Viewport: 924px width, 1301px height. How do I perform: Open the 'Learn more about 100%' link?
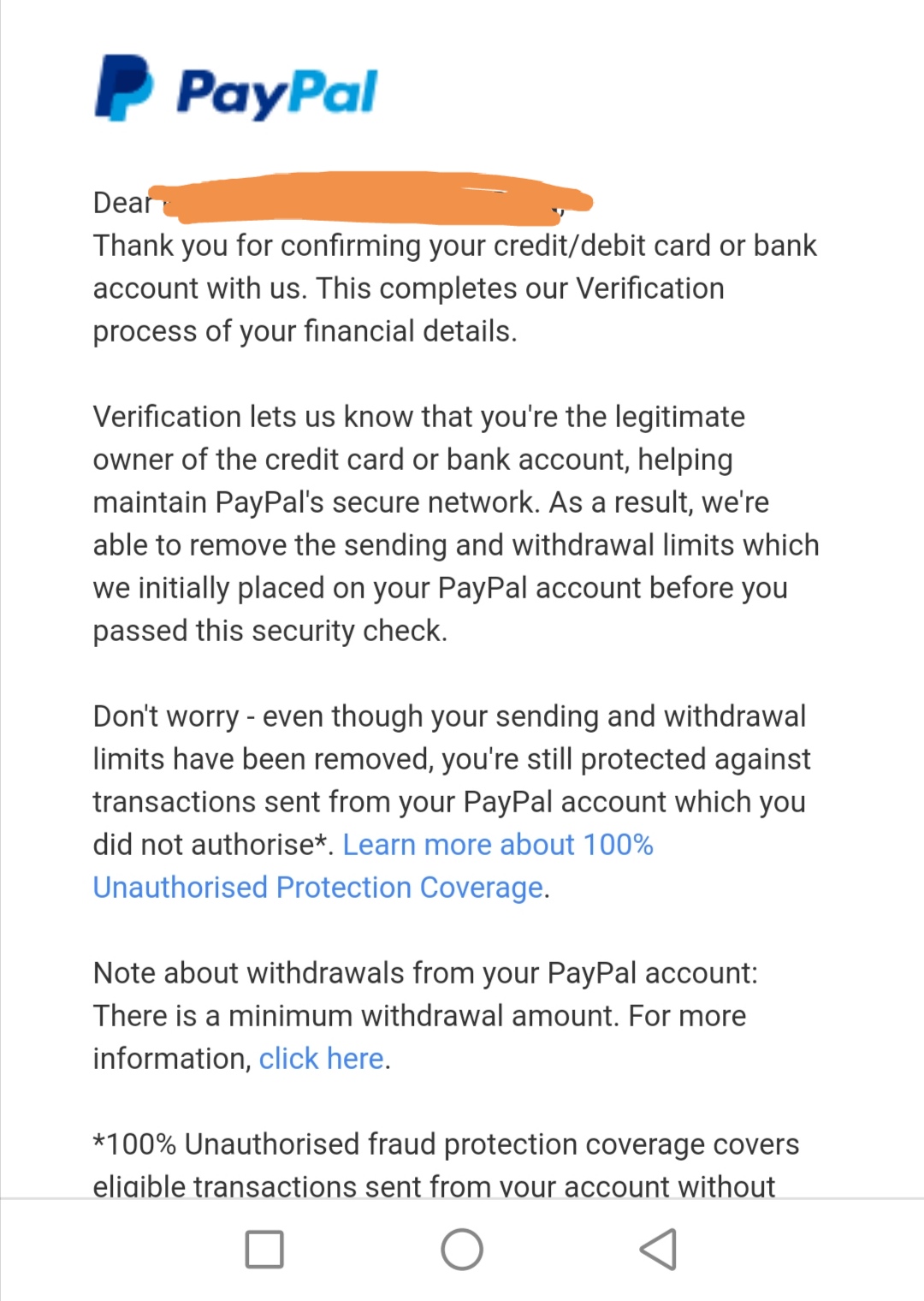(x=498, y=845)
